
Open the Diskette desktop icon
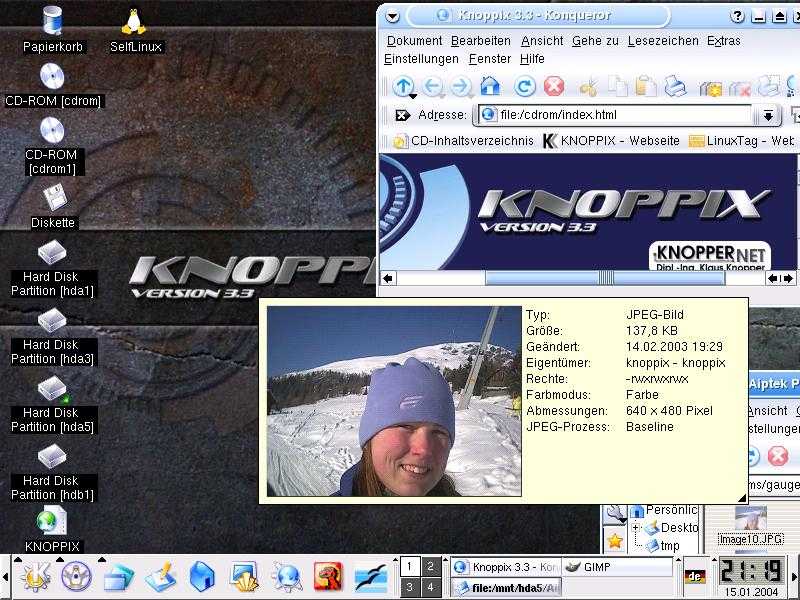(x=52, y=198)
